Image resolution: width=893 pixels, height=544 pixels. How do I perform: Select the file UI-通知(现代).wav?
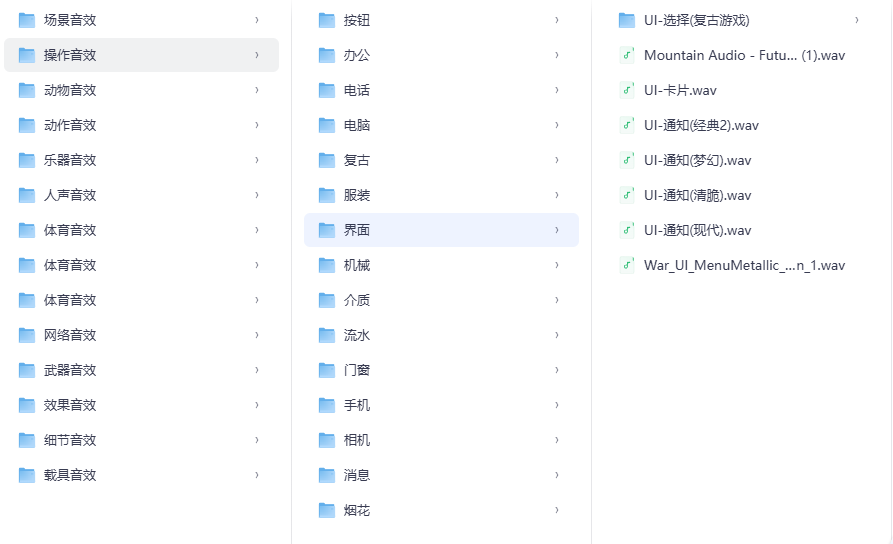pyautogui.click(x=697, y=230)
